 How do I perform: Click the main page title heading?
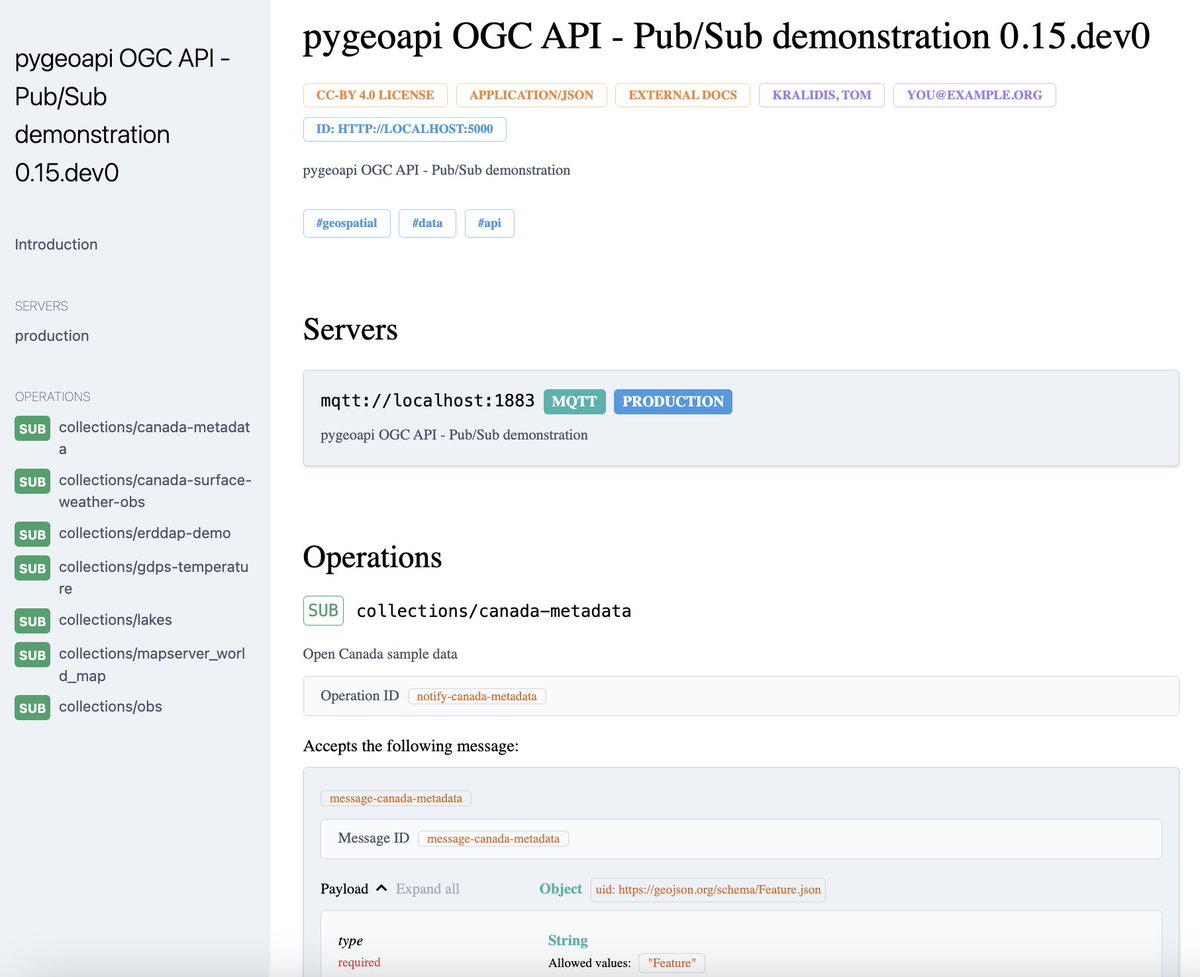point(727,37)
